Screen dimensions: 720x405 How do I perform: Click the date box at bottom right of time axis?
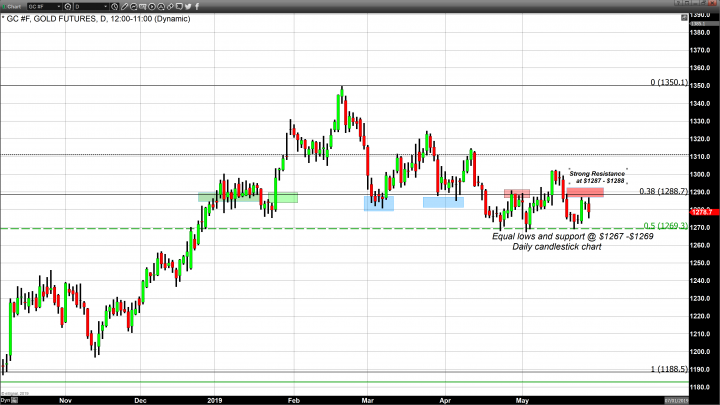coord(677,400)
